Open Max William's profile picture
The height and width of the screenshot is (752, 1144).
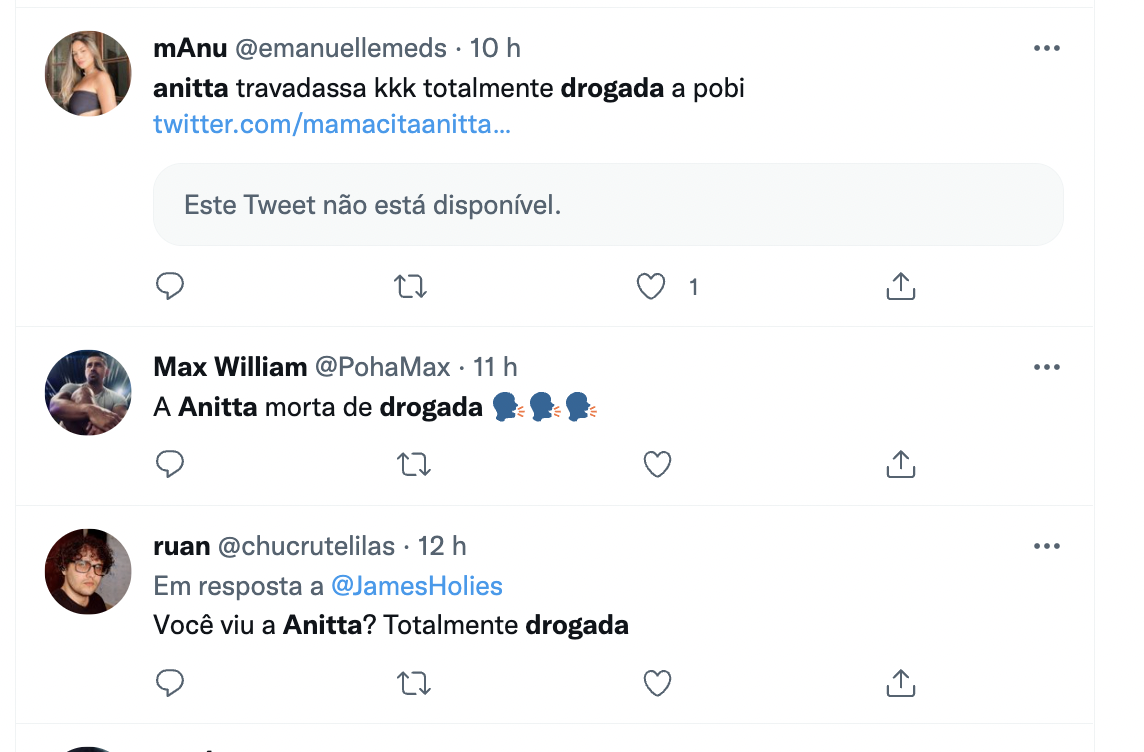tap(89, 393)
